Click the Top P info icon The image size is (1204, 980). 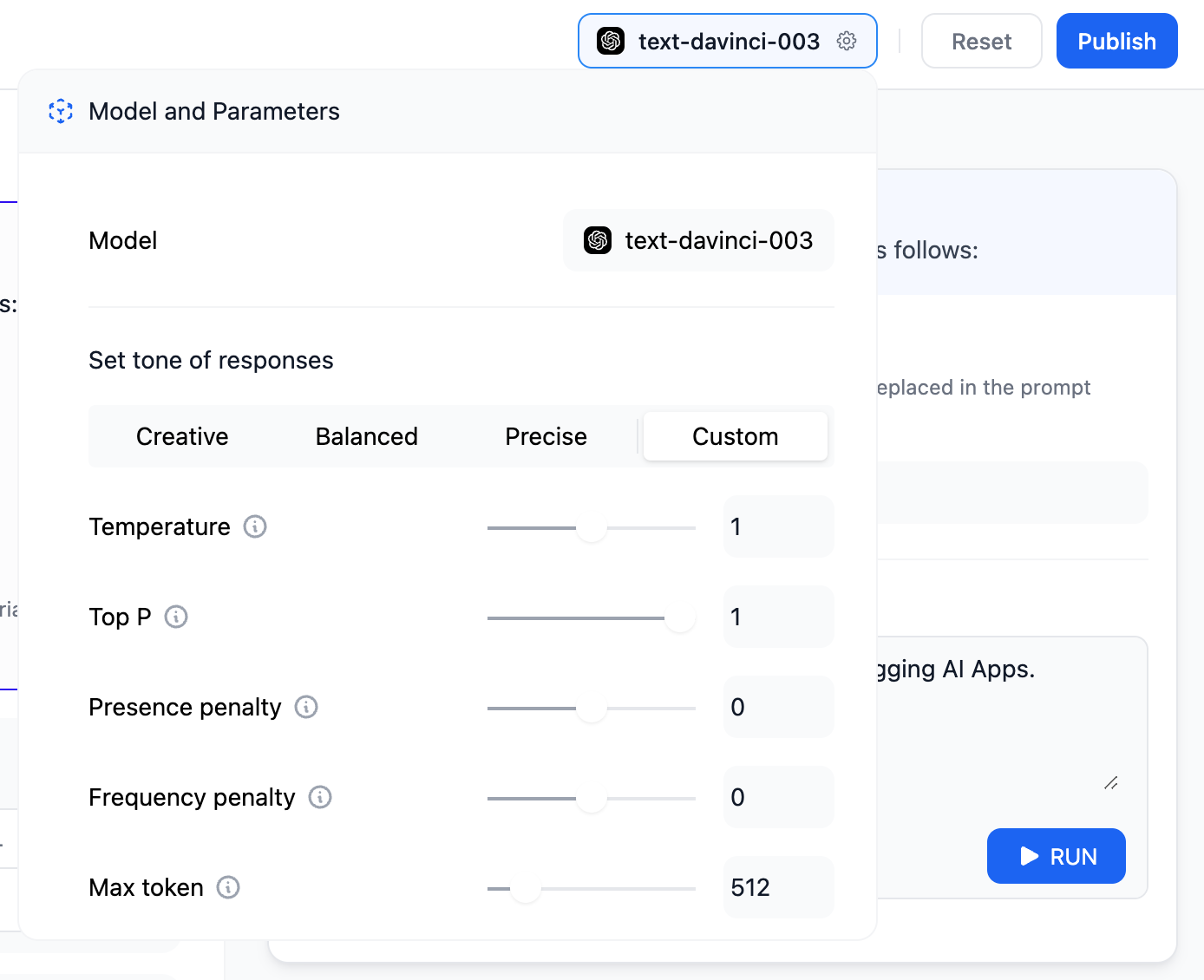tap(176, 617)
